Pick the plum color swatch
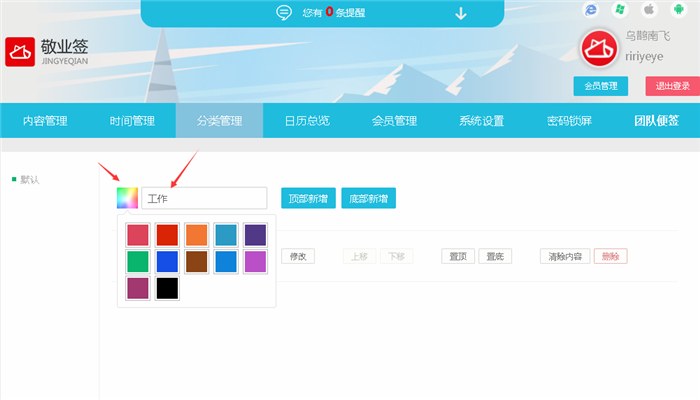The height and width of the screenshot is (400, 700). [x=138, y=288]
